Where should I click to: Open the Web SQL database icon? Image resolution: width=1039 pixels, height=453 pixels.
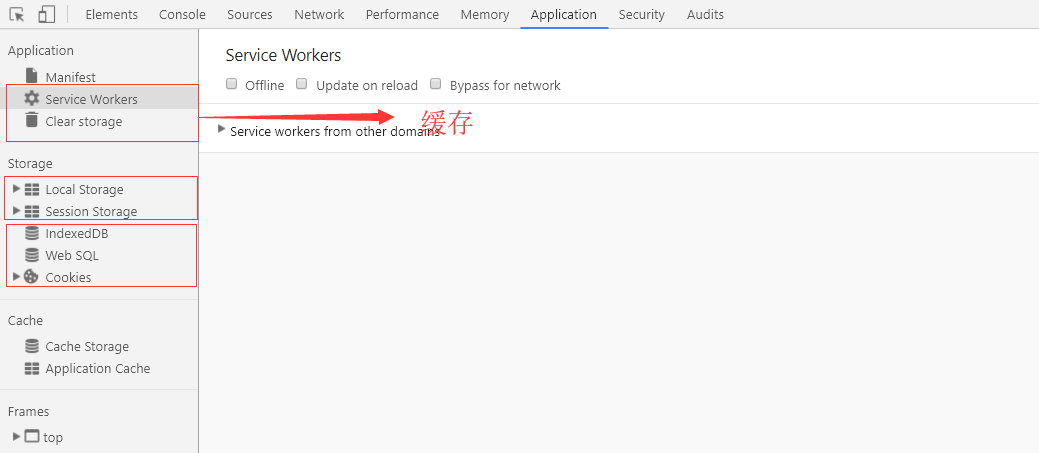(x=31, y=255)
